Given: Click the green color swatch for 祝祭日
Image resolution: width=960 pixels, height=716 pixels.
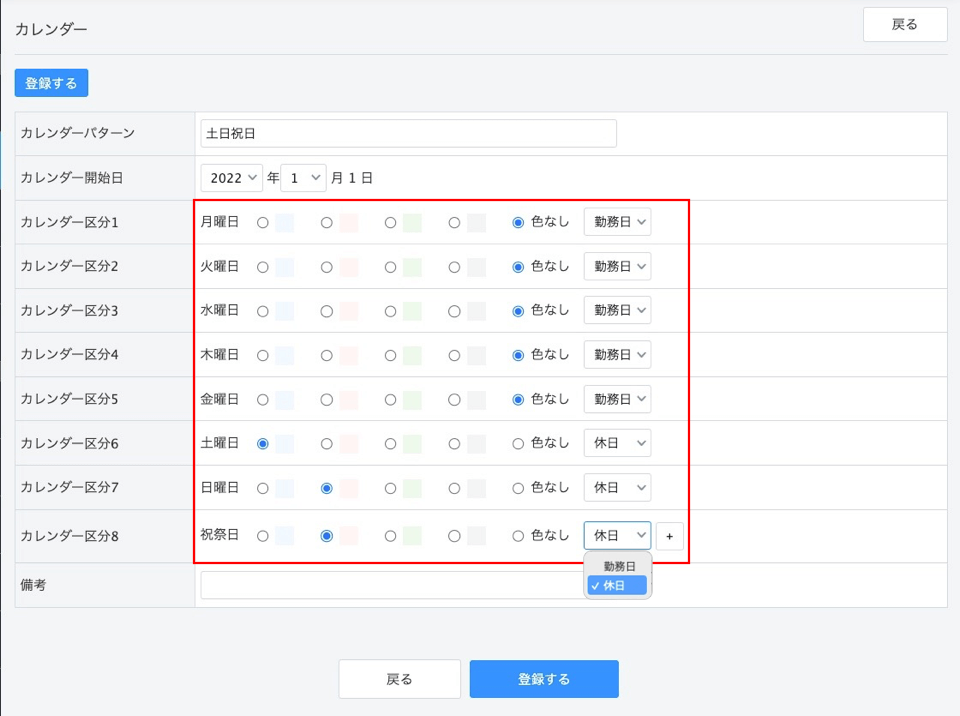Looking at the screenshot, I should 413,536.
